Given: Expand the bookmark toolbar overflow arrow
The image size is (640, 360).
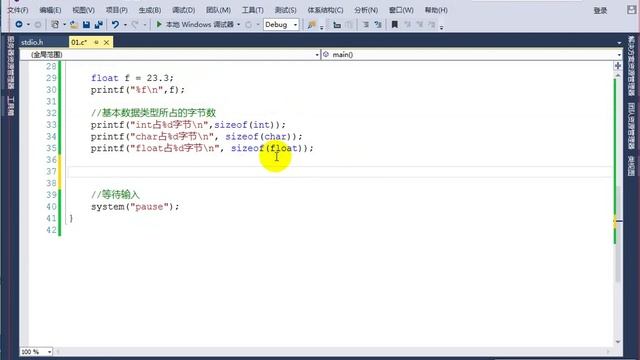Looking at the screenshot, I should pos(442,28).
